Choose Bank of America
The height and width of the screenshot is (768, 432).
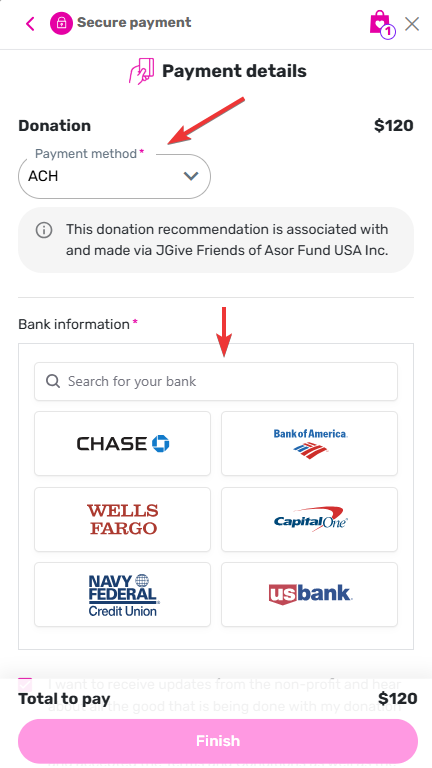tap(310, 443)
